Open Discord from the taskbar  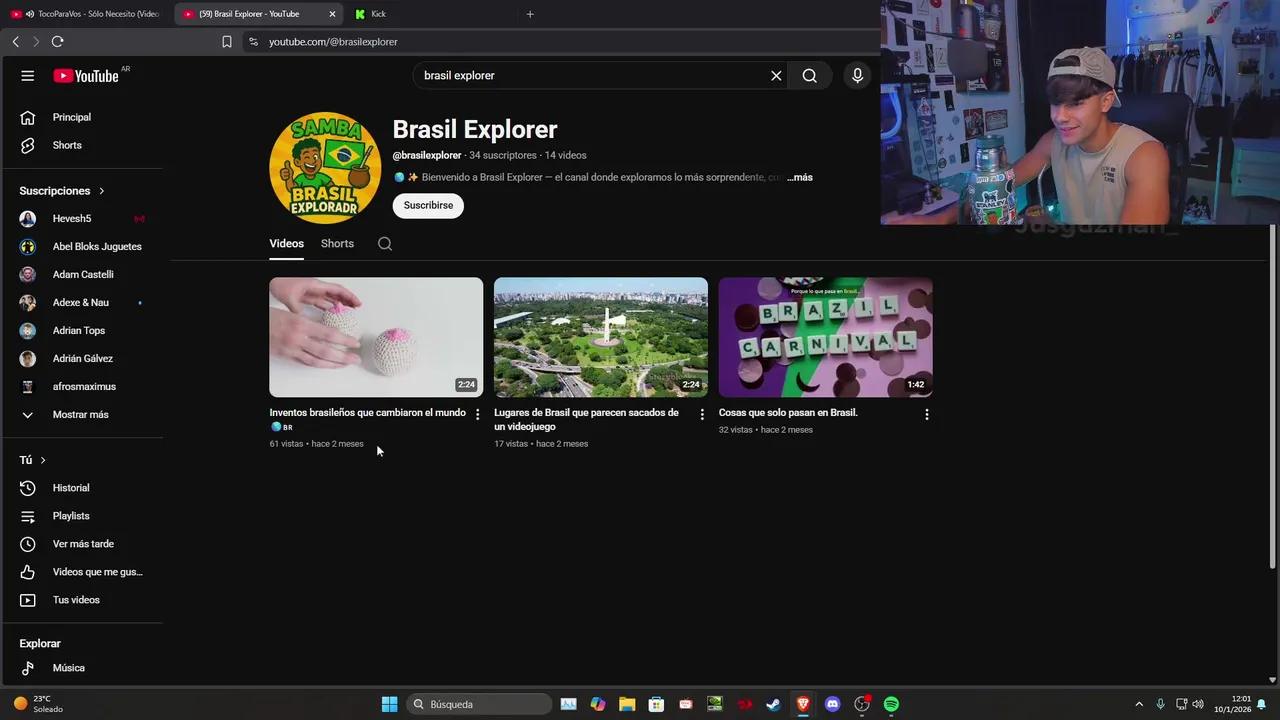pyautogui.click(x=832, y=704)
